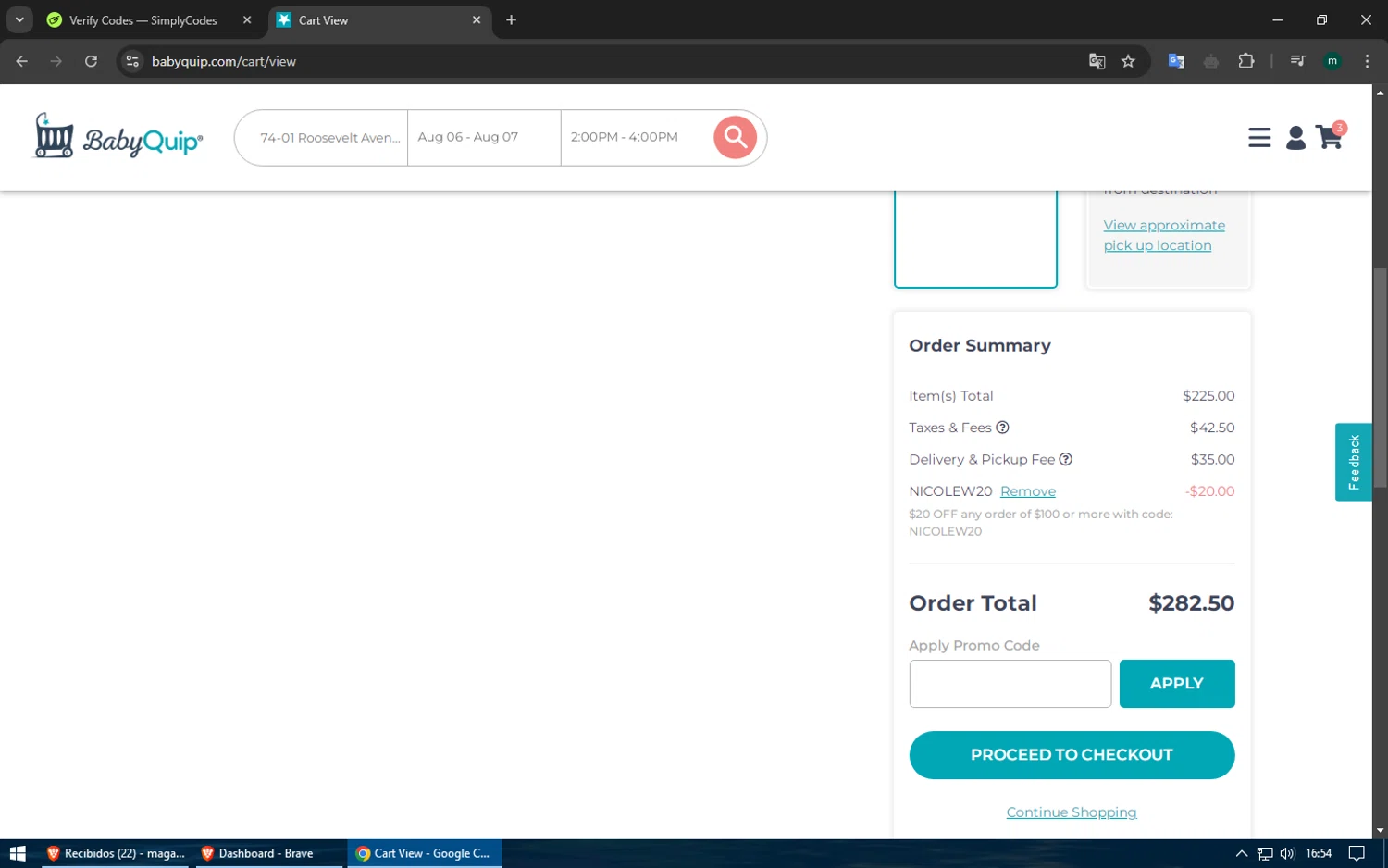Click the Order Summary heading
The width and height of the screenshot is (1388, 868).
[x=979, y=345]
